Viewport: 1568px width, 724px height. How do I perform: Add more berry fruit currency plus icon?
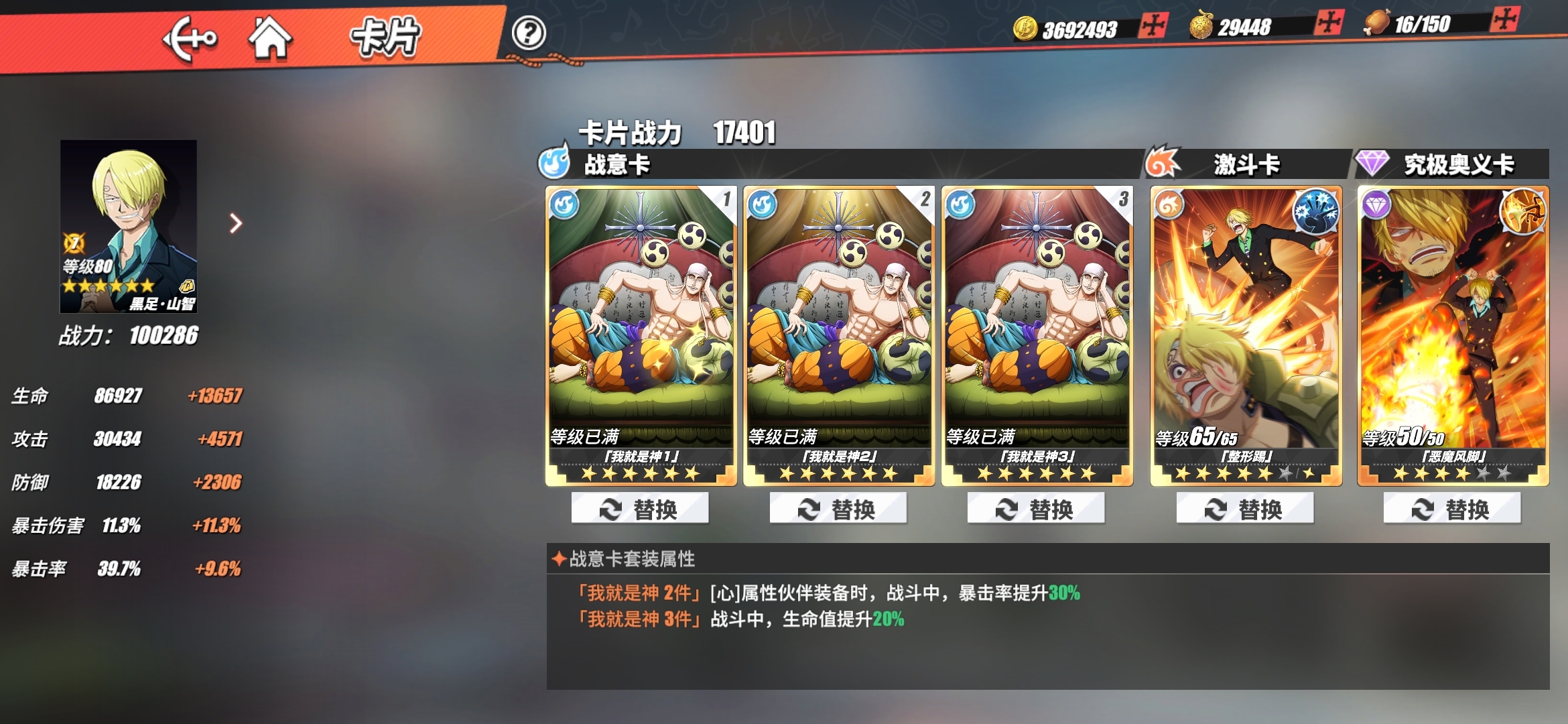1328,23
